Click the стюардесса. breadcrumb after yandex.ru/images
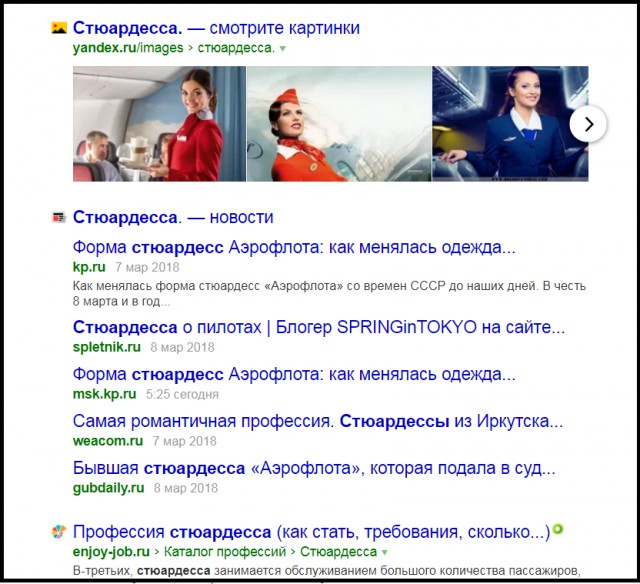Image resolution: width=640 pixels, height=584 pixels. point(236,48)
